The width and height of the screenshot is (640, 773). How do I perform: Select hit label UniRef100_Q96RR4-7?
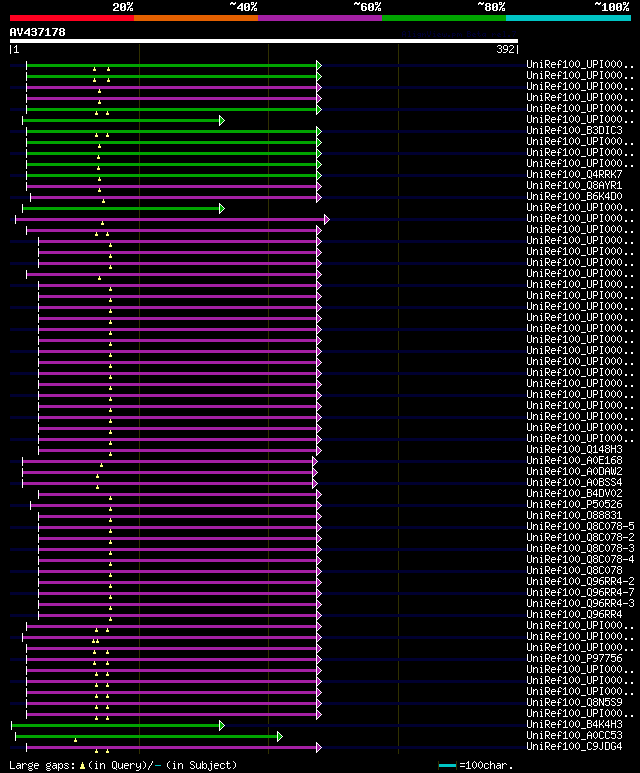[x=580, y=592]
